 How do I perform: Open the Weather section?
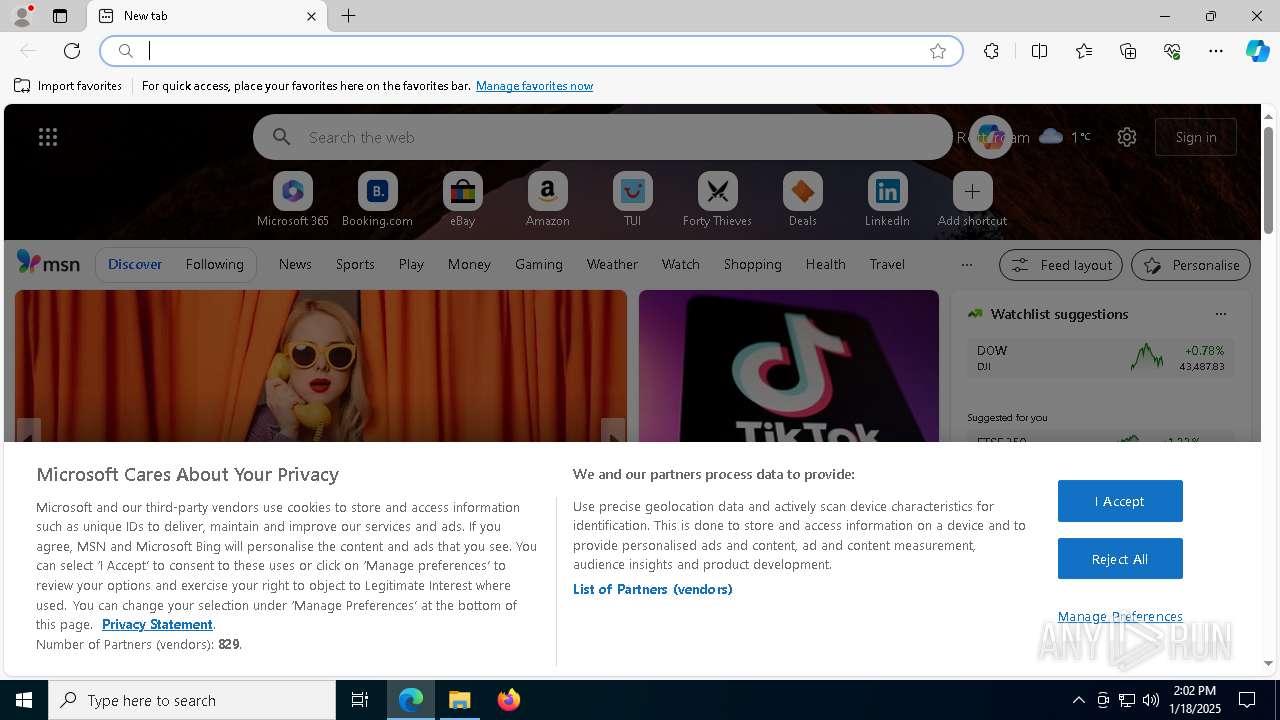point(612,264)
